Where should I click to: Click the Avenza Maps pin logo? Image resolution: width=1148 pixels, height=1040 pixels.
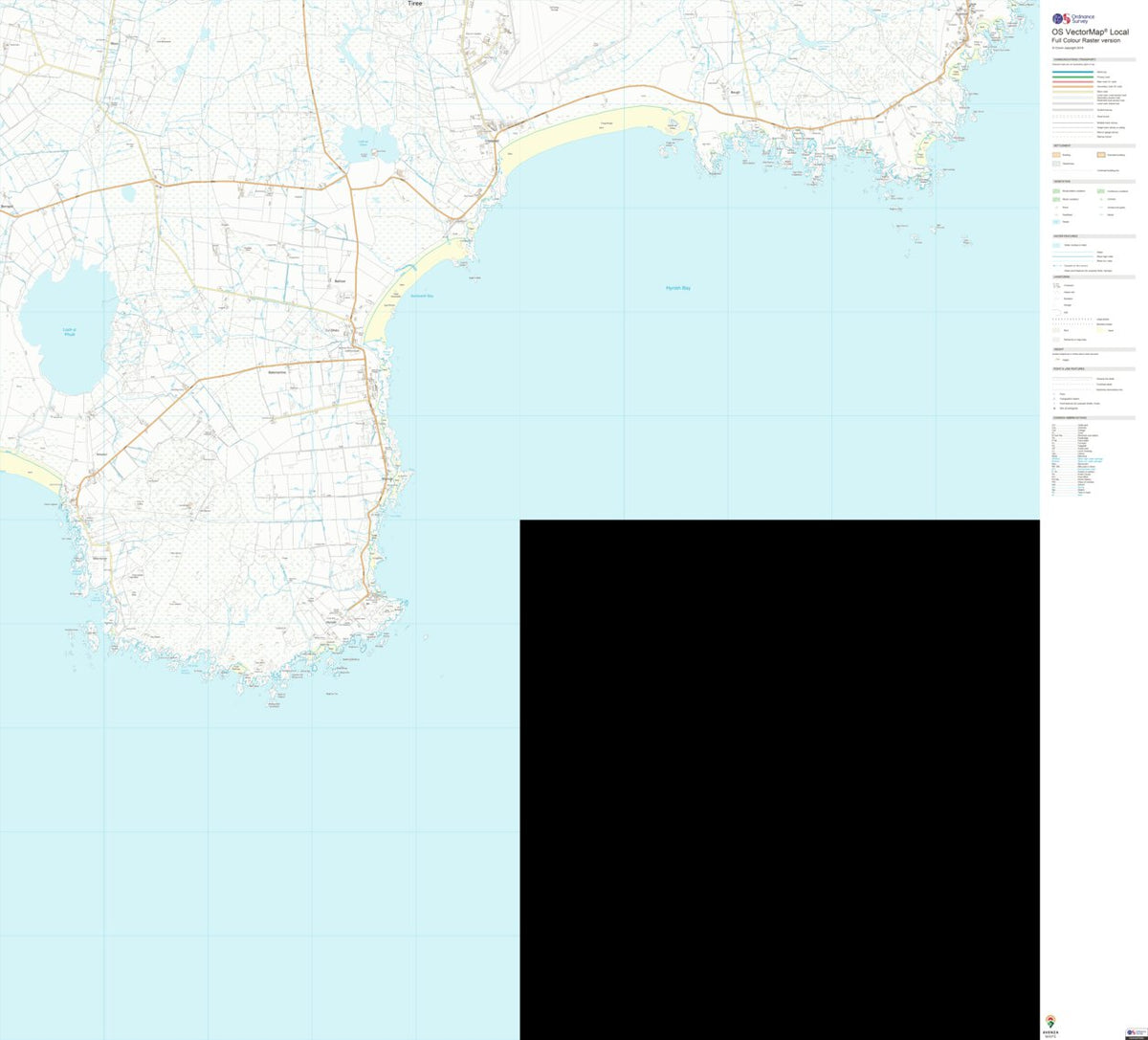[1051, 1021]
